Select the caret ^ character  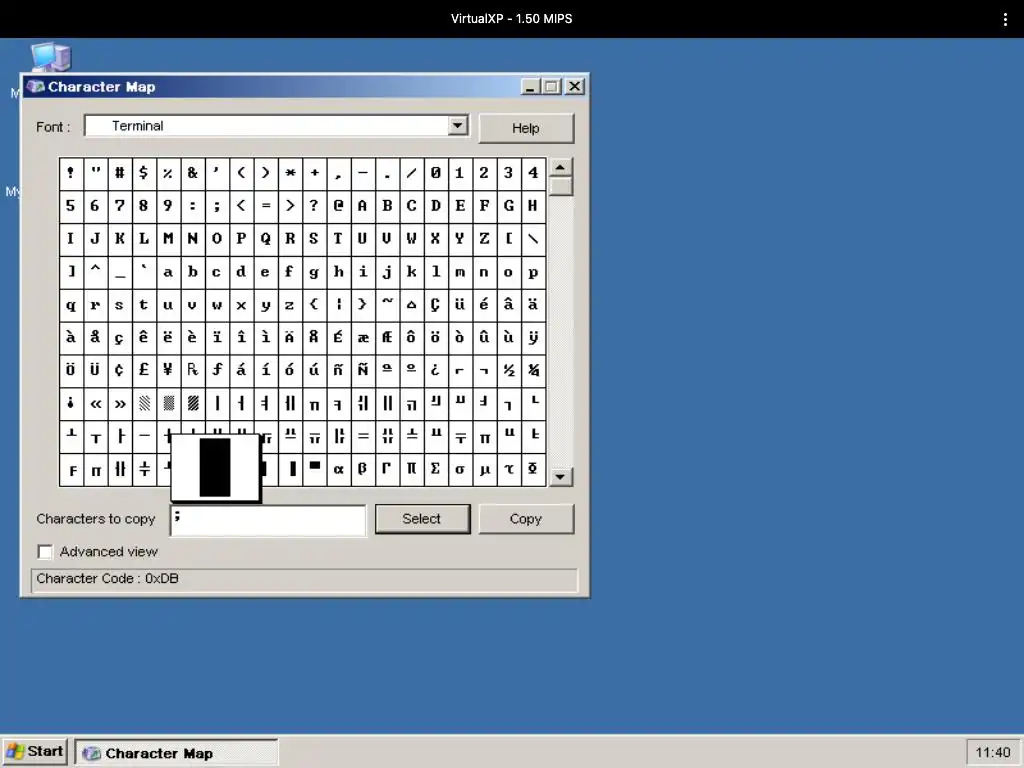pos(95,272)
